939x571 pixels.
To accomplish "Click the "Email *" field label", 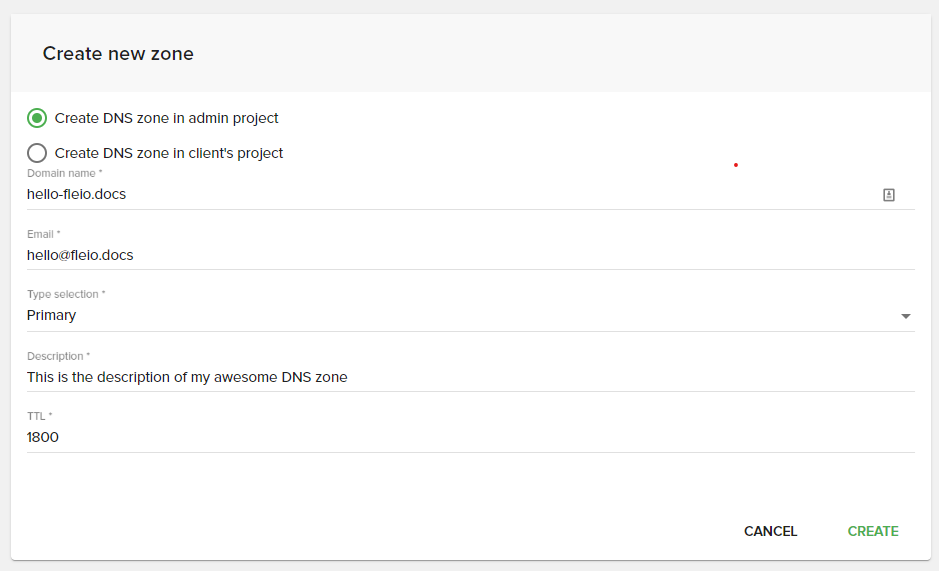I will 44,234.
